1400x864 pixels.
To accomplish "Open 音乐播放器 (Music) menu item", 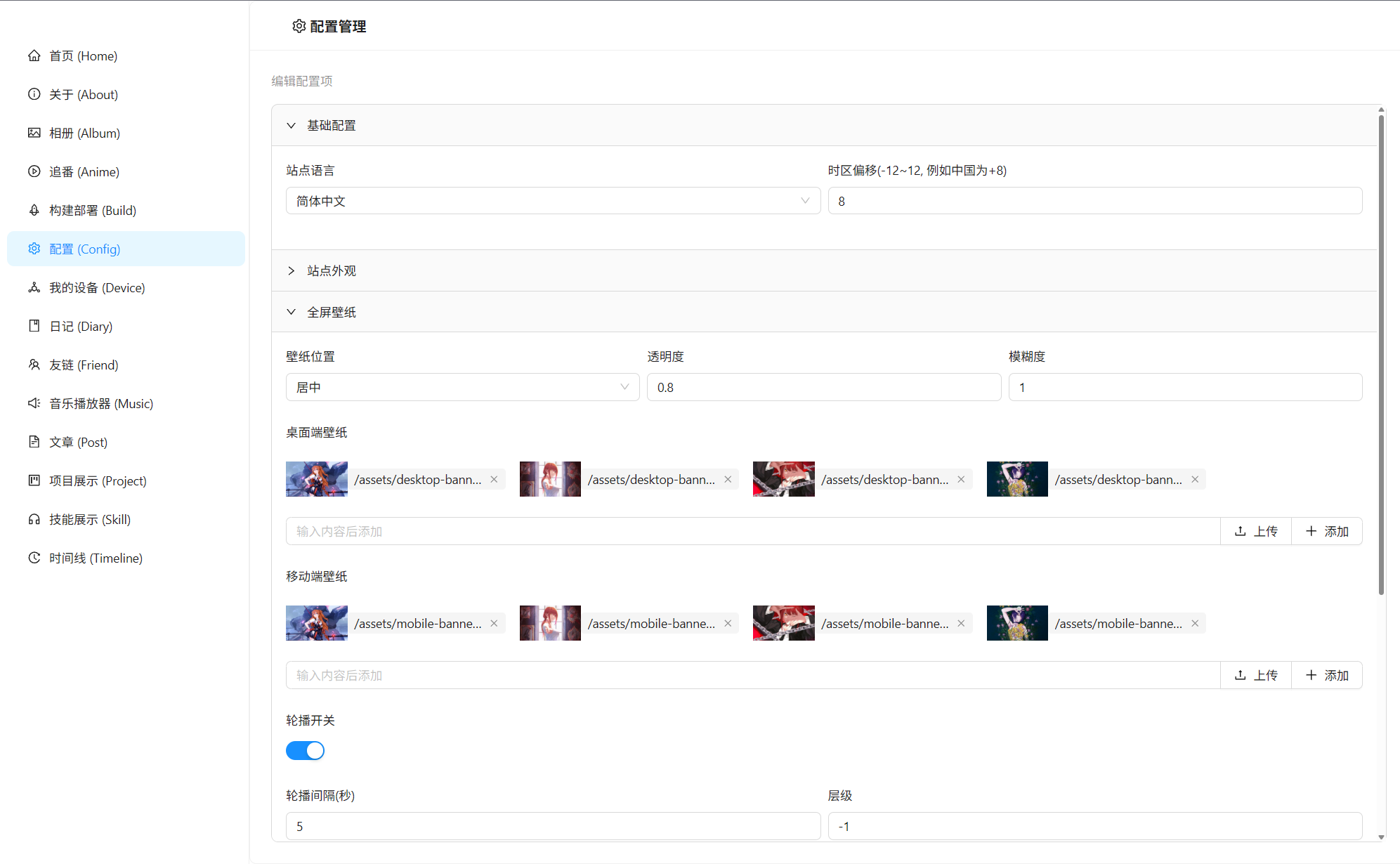I will [x=126, y=403].
